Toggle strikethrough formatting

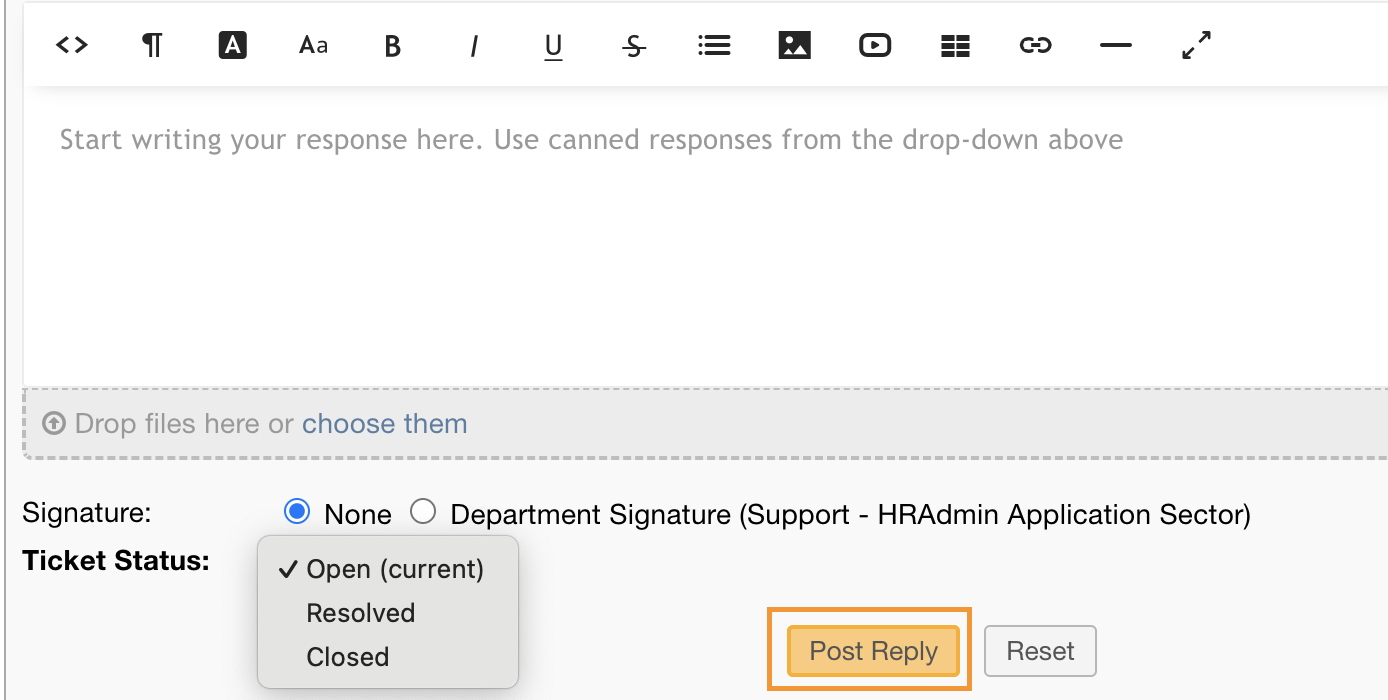(x=634, y=46)
